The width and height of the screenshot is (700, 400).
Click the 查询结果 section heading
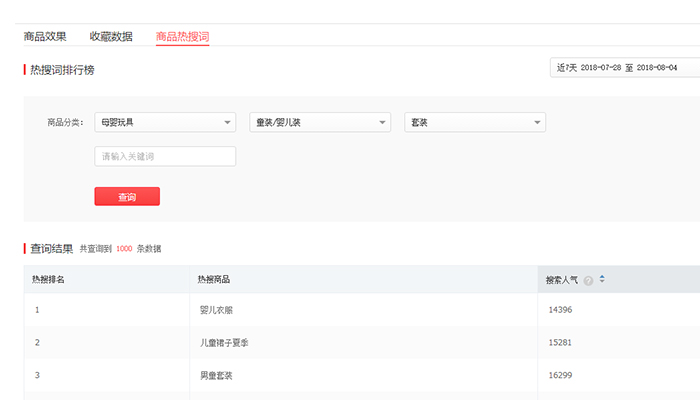51,249
